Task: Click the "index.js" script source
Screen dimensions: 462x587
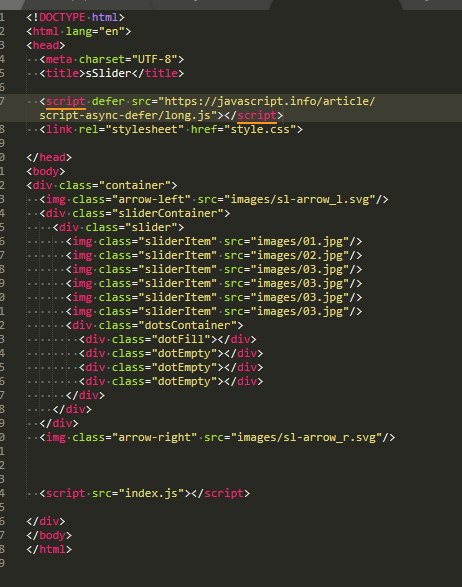Action: pyautogui.click(x=152, y=493)
